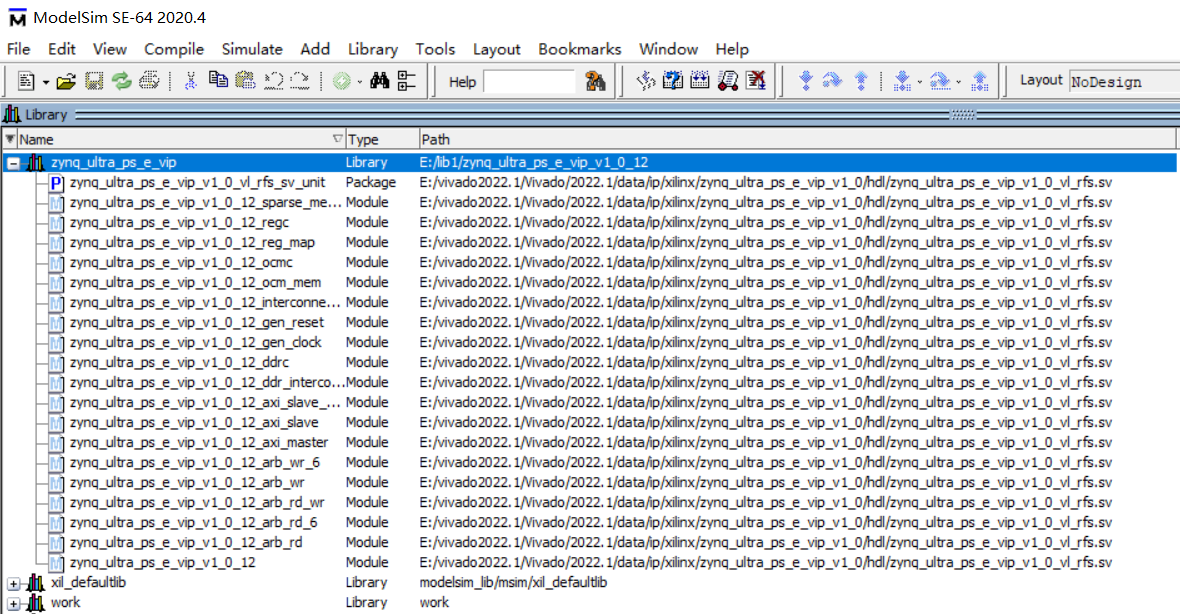Click column filter triangle left of Name
Screen dimensions: 1180x614
10,139
